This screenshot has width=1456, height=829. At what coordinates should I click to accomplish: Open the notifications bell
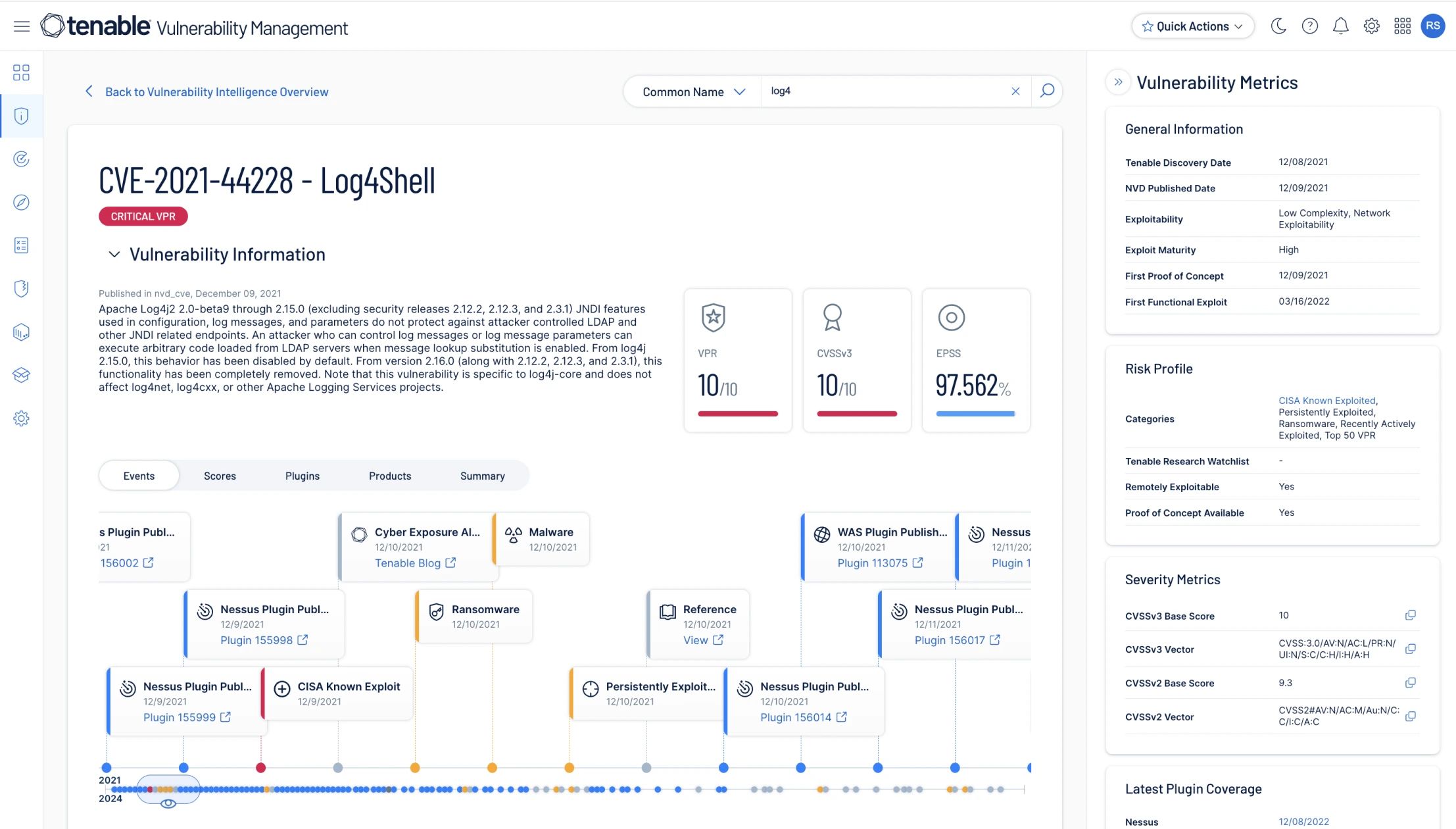(1340, 26)
